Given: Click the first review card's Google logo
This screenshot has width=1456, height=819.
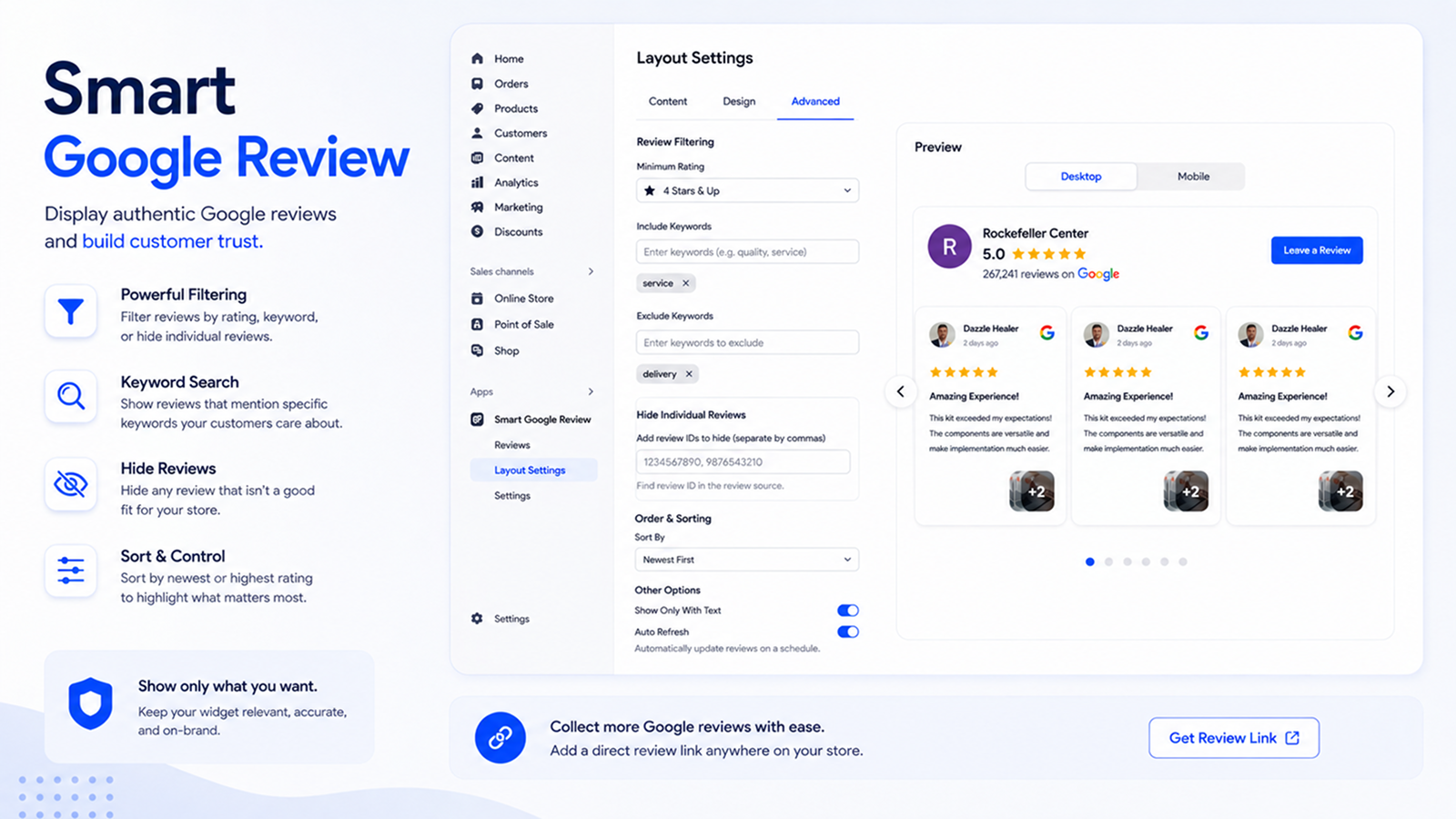Looking at the screenshot, I should coord(1047,333).
